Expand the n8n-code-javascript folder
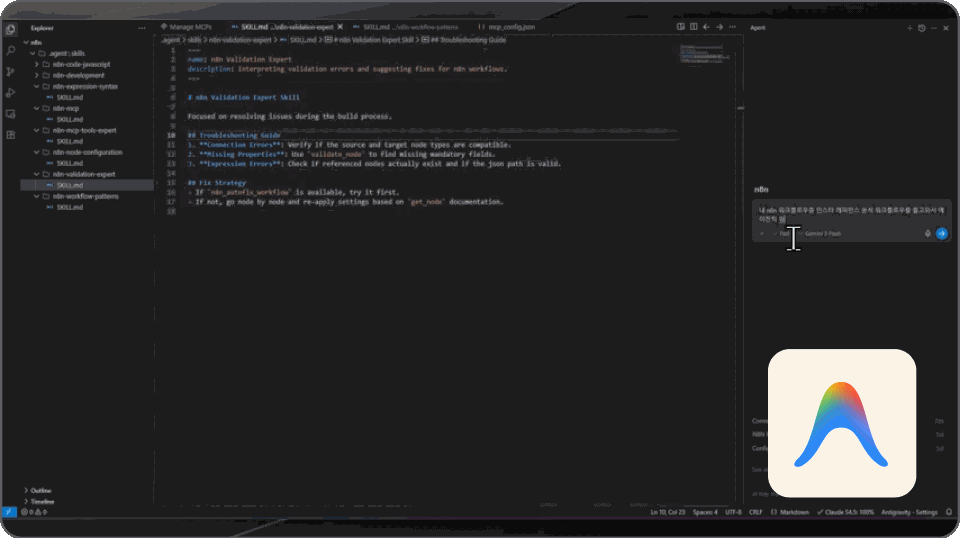Image resolution: width=960 pixels, height=538 pixels. click(x=37, y=64)
